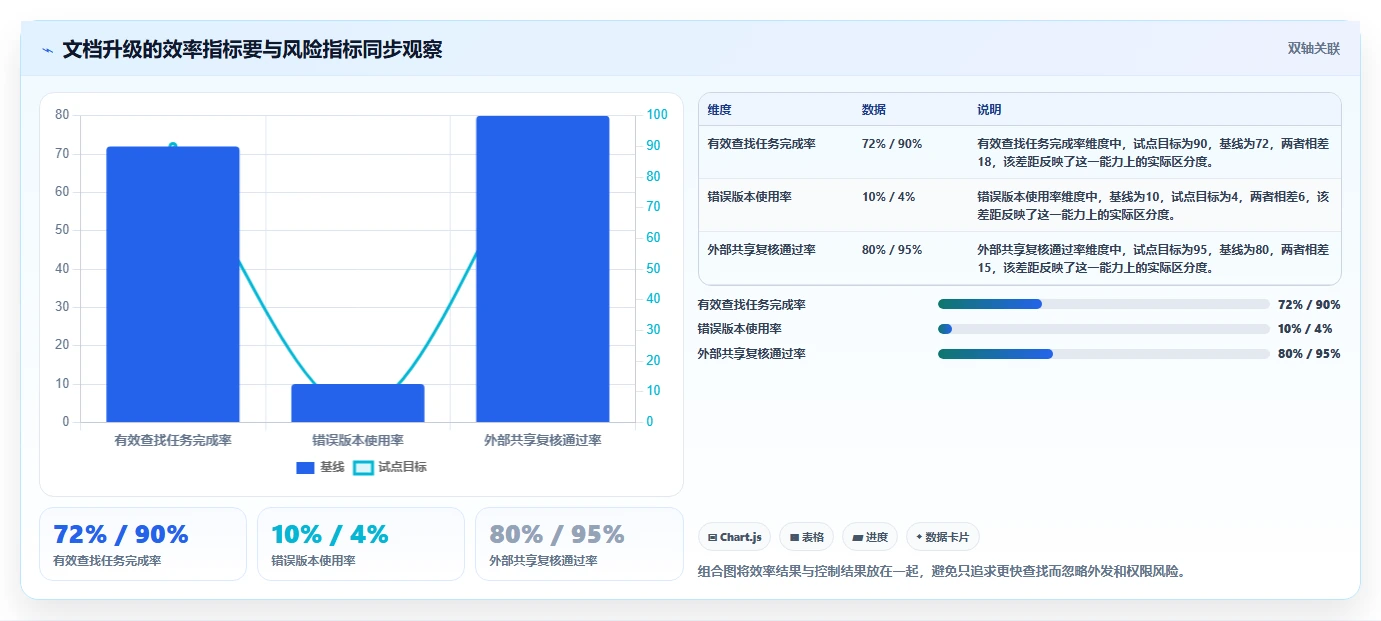Toggle the 试点目标 legend item
Viewport: 1381px width, 621px height.
tap(390, 467)
